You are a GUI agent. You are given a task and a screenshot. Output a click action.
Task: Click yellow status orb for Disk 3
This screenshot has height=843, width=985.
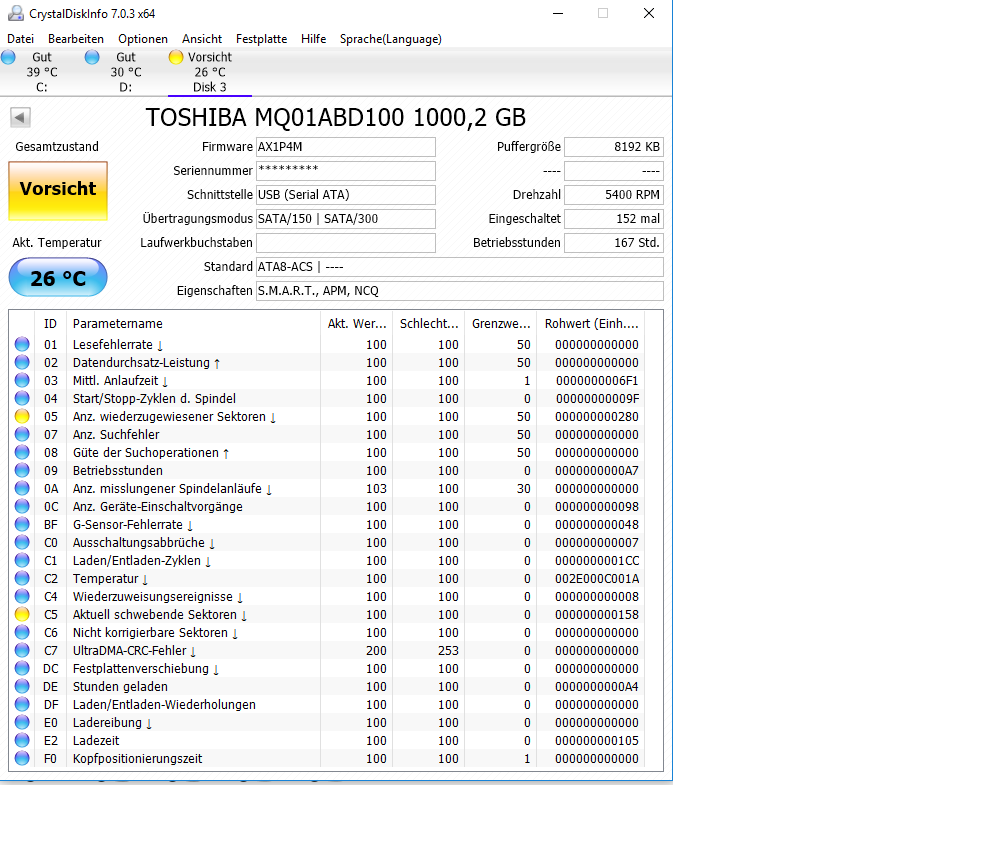(176, 57)
